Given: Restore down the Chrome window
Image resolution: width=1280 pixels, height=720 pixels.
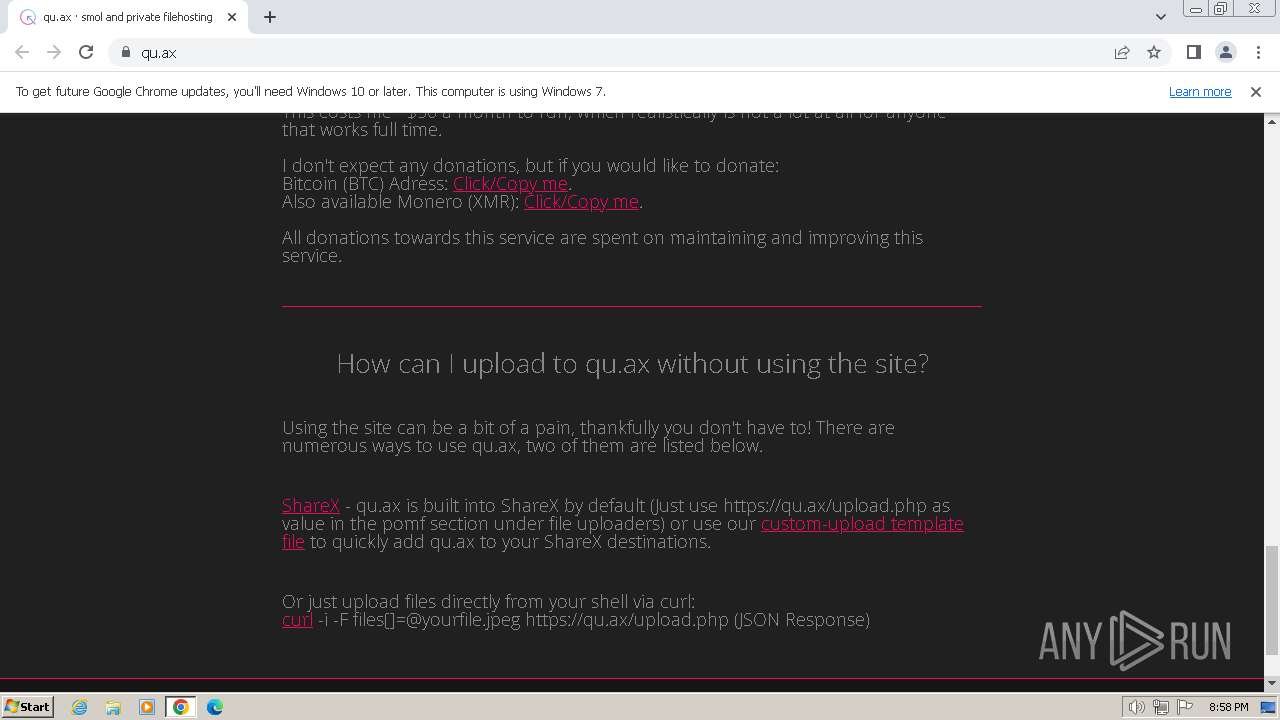Looking at the screenshot, I should 1221,9.
